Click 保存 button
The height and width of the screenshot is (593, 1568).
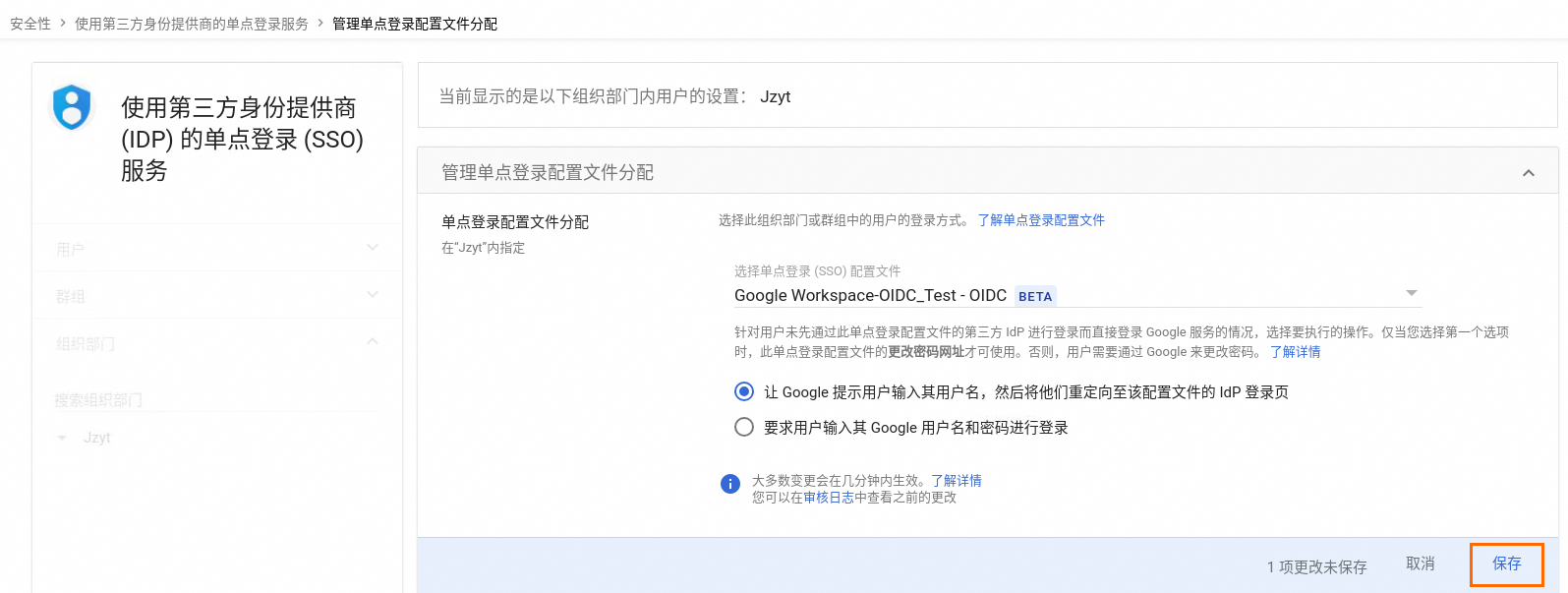pos(1507,563)
